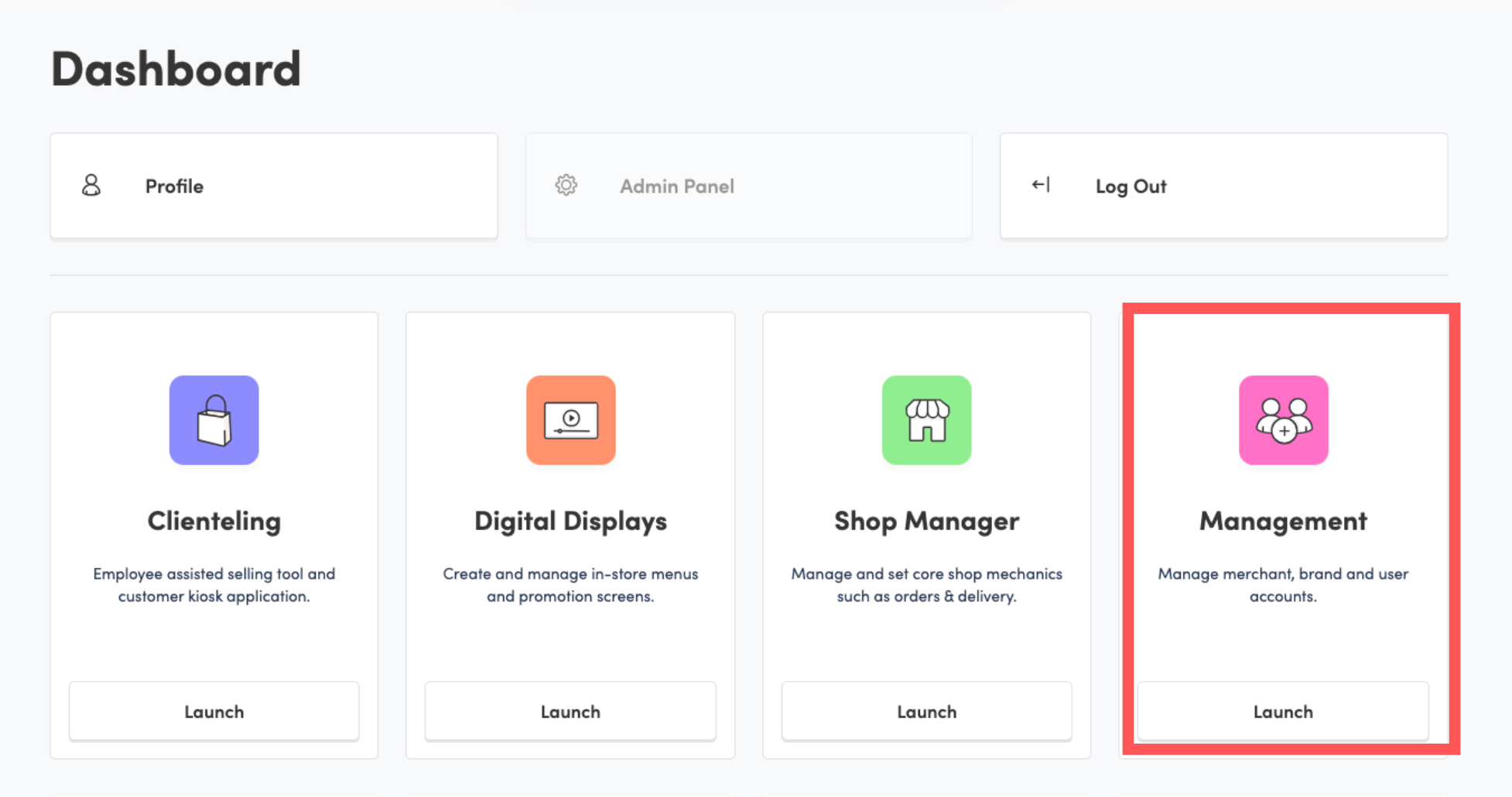Open the Admin Panel text label
The width and height of the screenshot is (1512, 797).
[x=676, y=186]
